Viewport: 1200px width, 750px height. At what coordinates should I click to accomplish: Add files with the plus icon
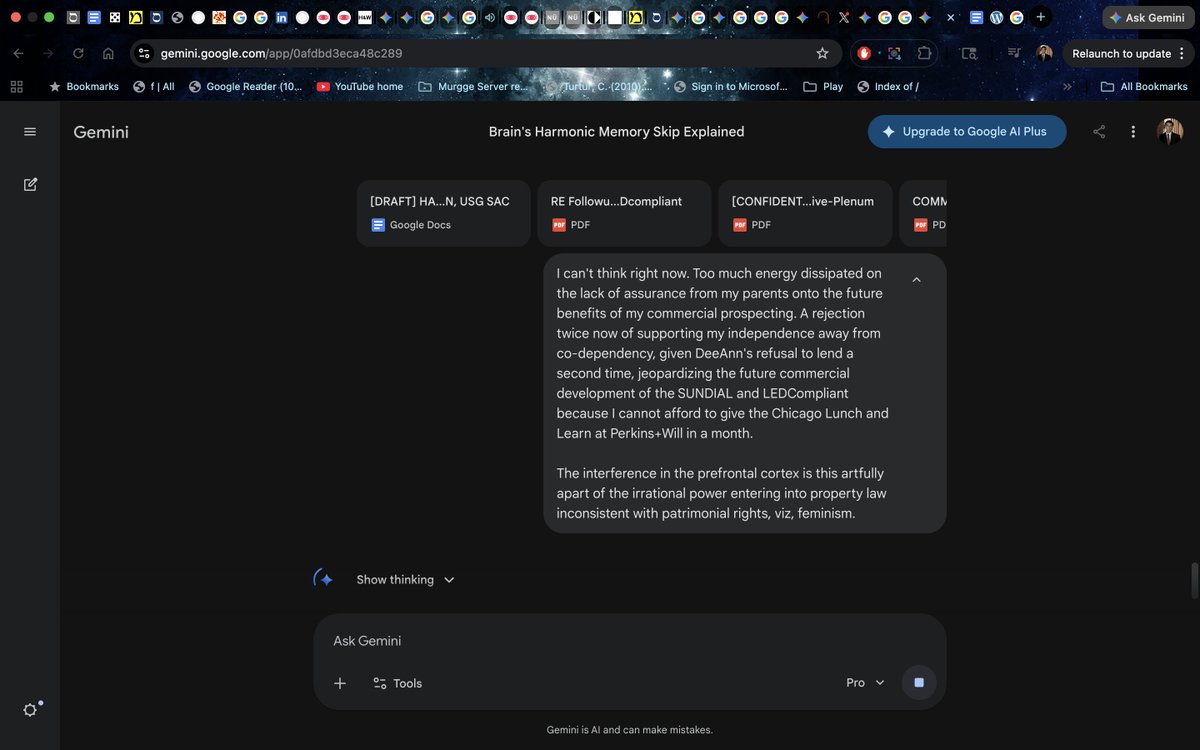pyautogui.click(x=340, y=683)
